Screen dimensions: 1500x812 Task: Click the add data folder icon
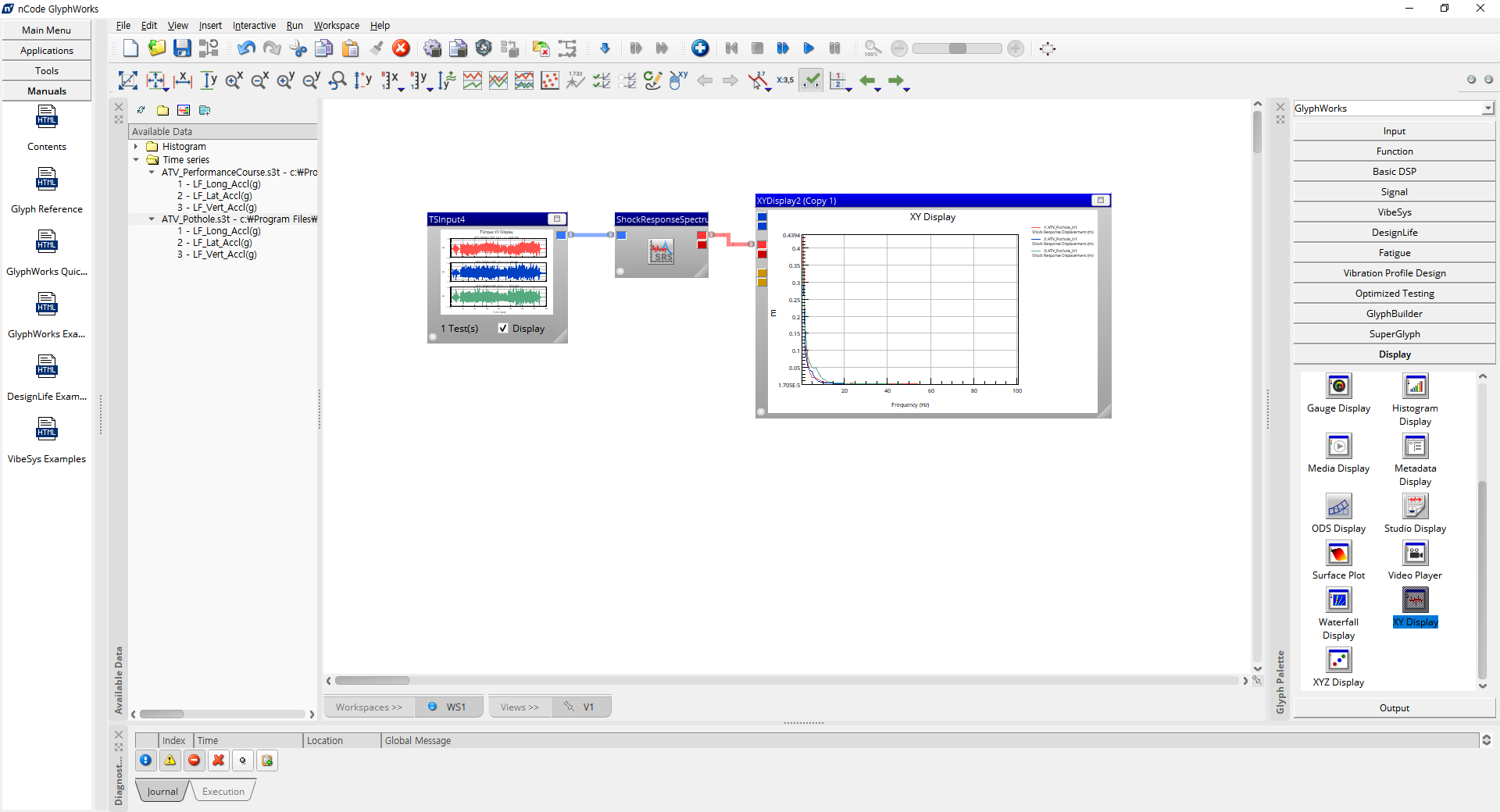[x=162, y=110]
